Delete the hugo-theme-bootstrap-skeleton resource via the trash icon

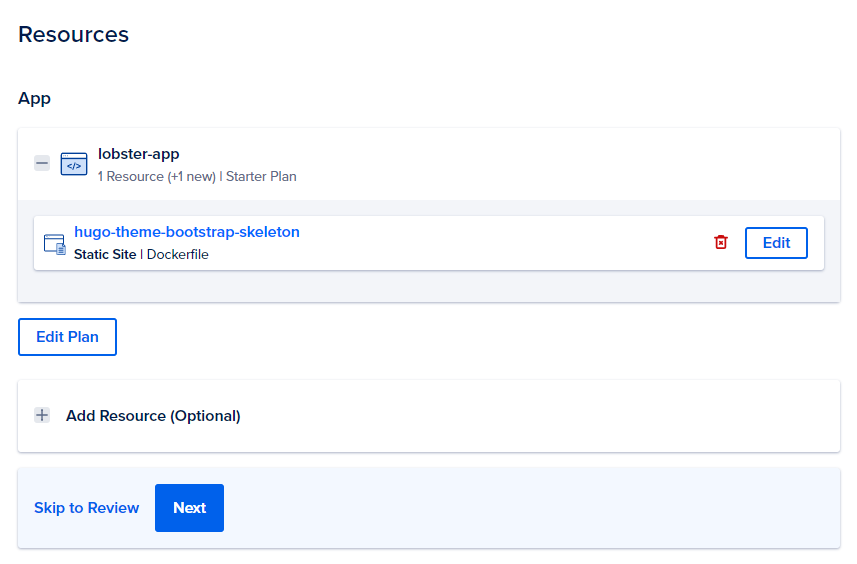[x=720, y=243]
